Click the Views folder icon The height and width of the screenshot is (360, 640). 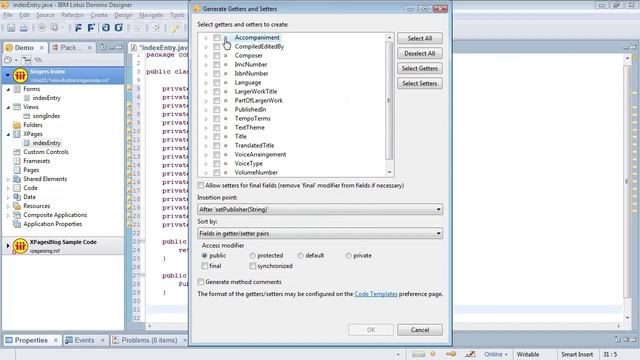tap(17, 107)
